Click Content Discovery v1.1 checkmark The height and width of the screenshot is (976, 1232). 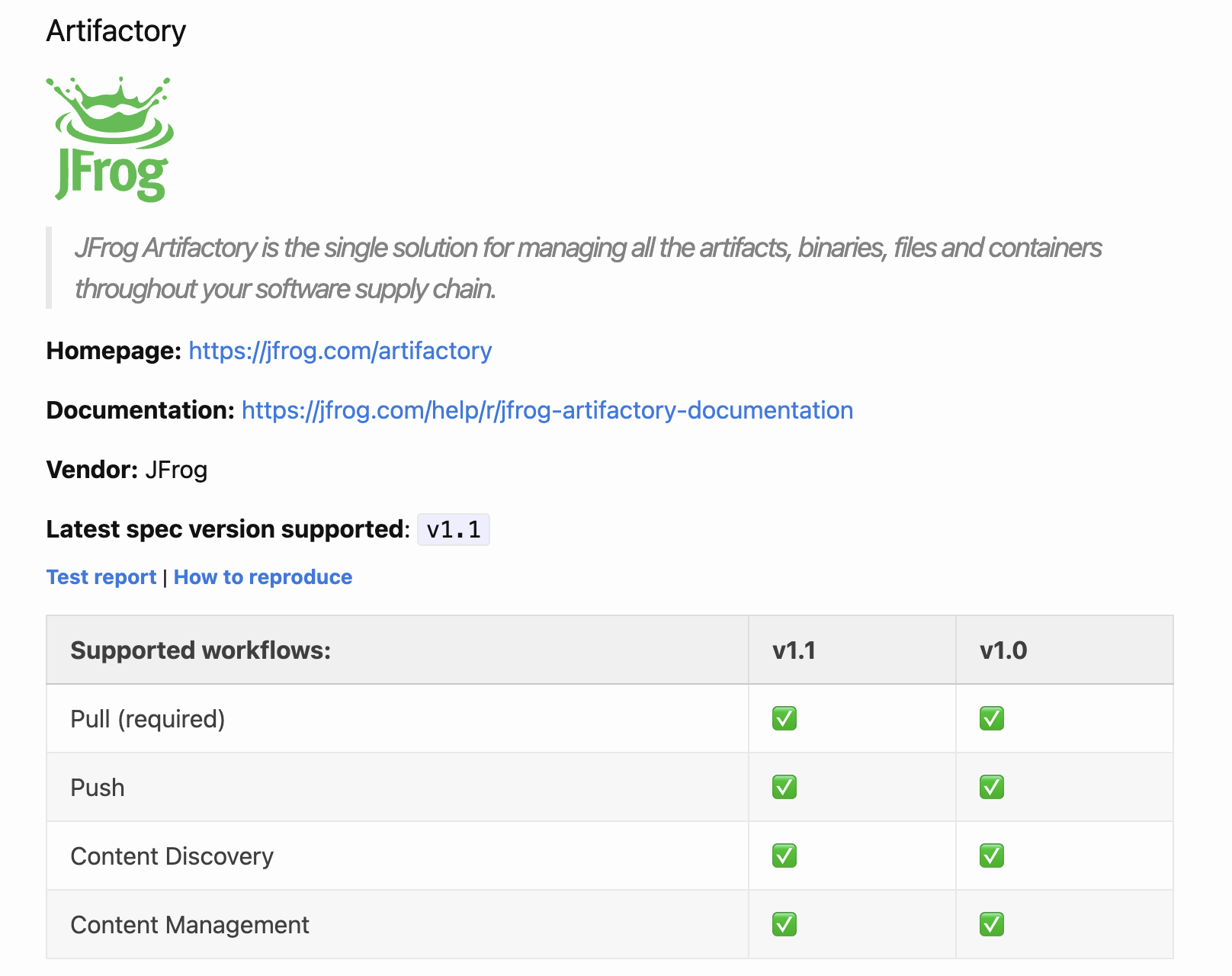click(x=784, y=856)
